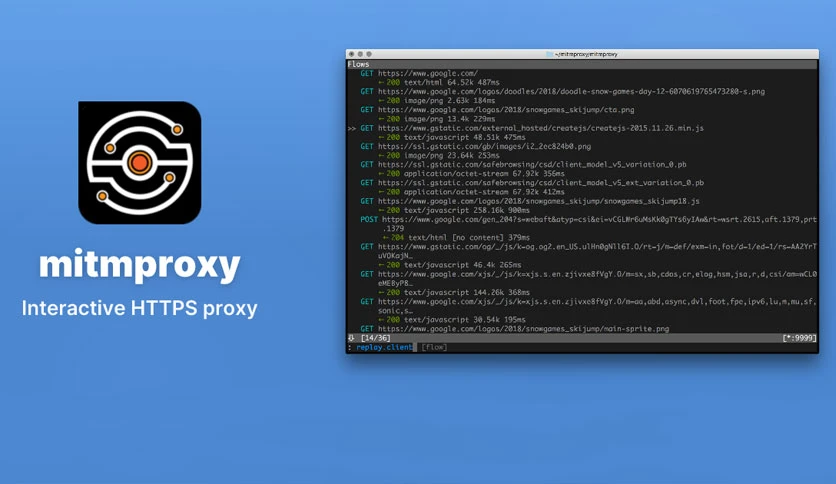
Task: Select the POST gen_204 flow
Action: coord(589,224)
